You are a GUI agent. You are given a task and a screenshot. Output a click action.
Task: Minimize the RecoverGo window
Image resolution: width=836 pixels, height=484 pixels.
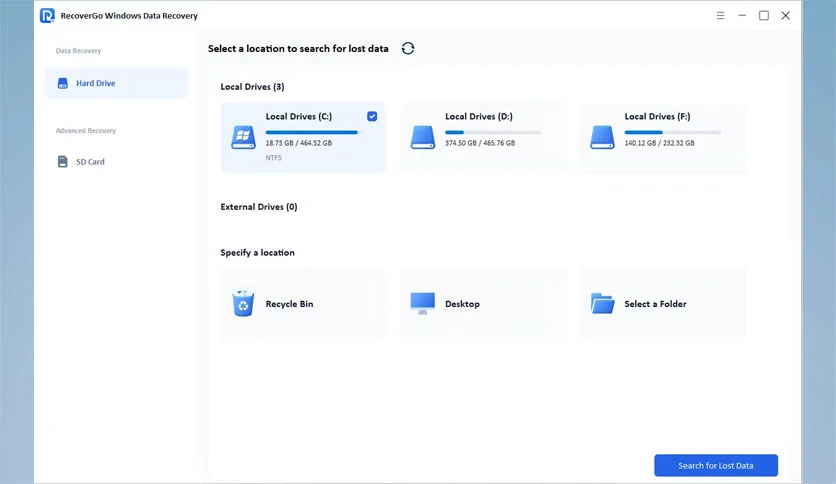[742, 15]
